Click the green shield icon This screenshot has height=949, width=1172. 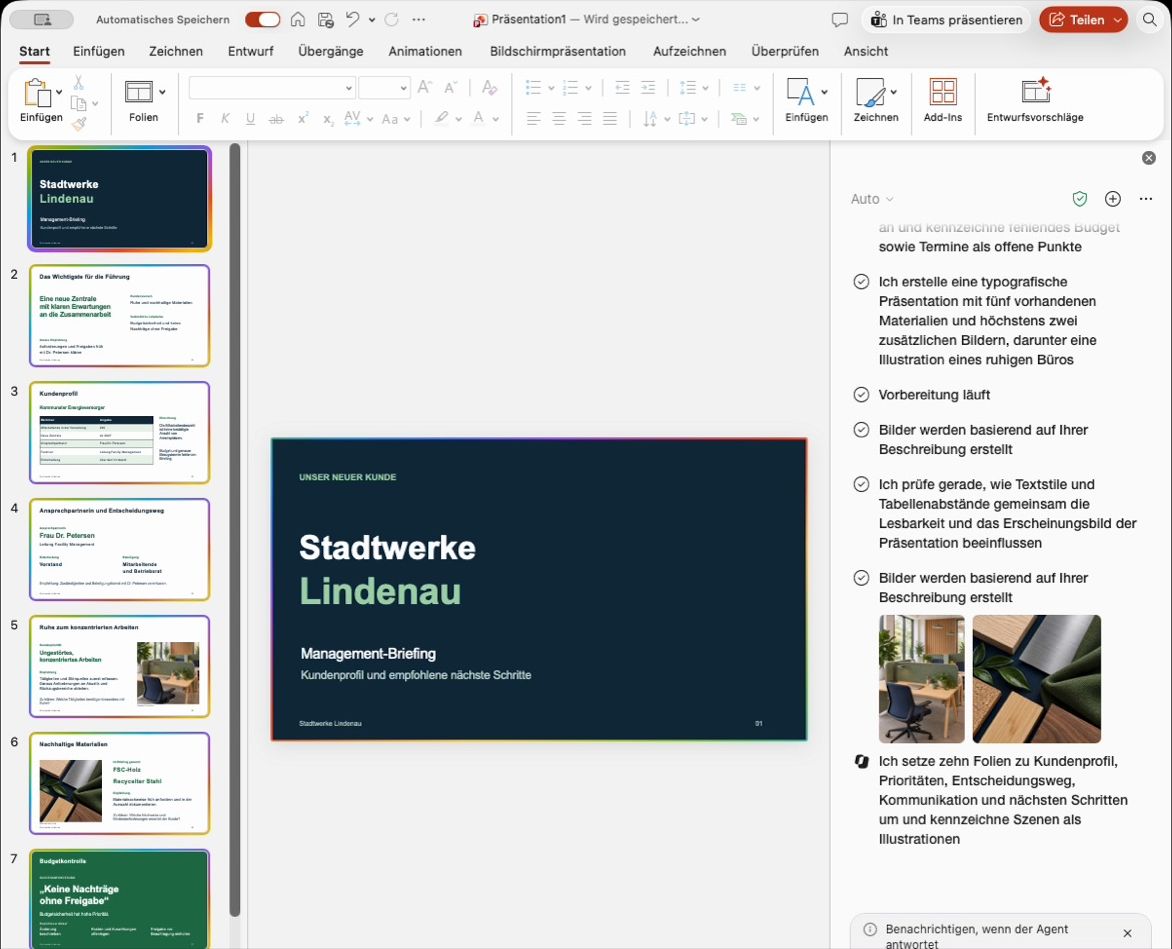[x=1079, y=199]
